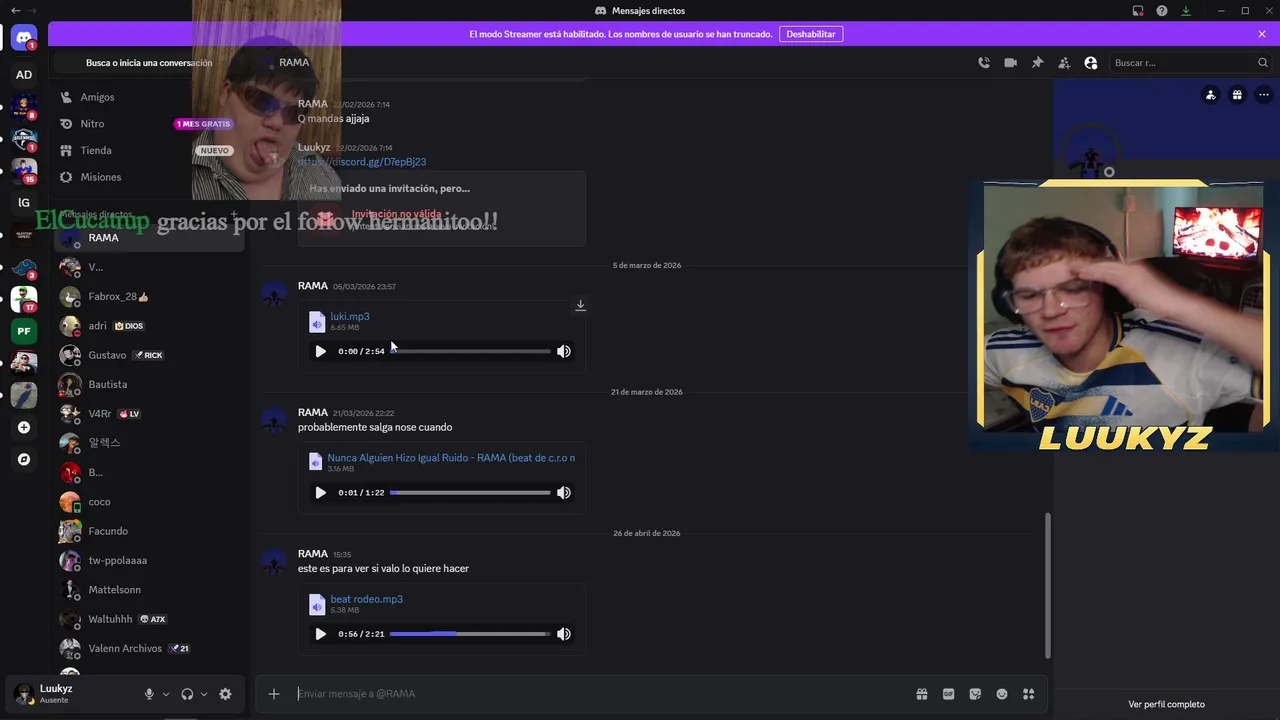The height and width of the screenshot is (720, 1280).
Task: Open the GIF picker
Action: [x=949, y=694]
